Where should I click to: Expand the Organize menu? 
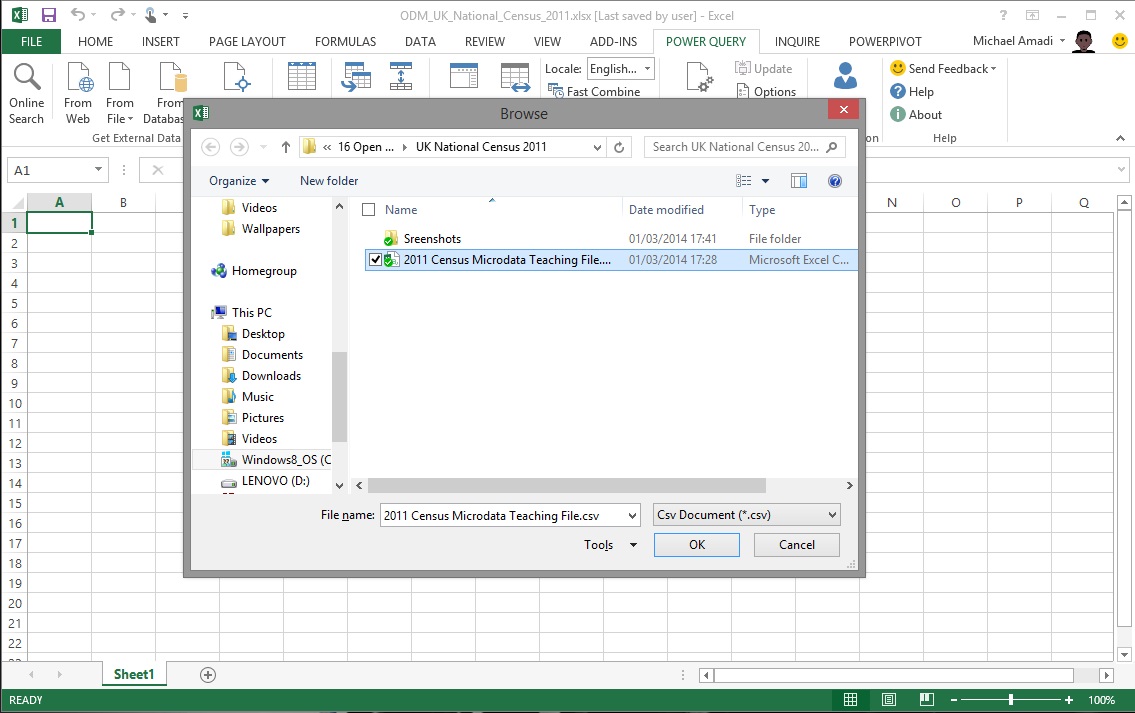(239, 181)
